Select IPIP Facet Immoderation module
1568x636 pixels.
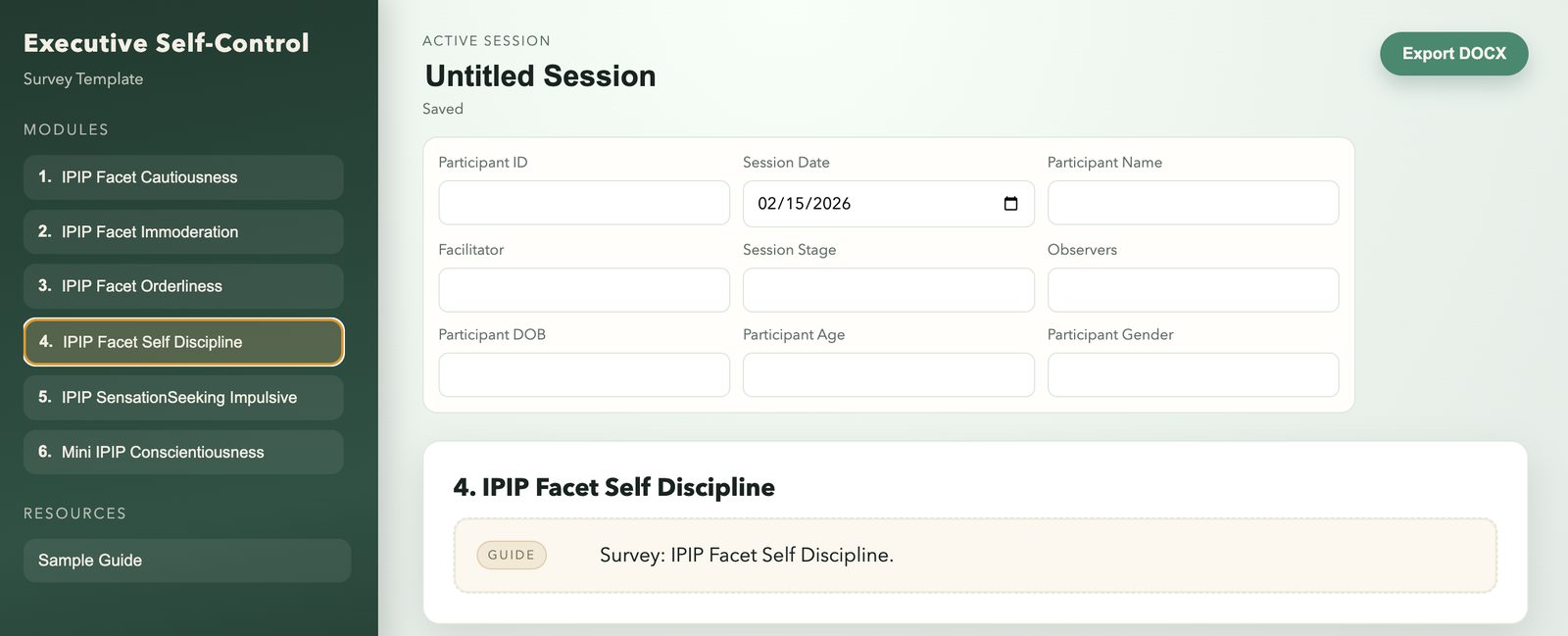pos(183,232)
